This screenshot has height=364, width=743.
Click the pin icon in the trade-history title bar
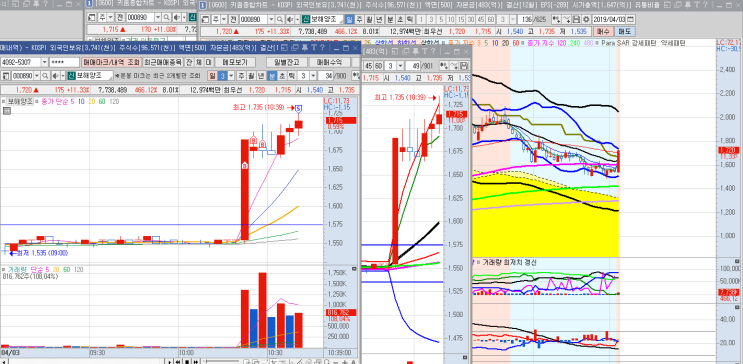point(305,48)
